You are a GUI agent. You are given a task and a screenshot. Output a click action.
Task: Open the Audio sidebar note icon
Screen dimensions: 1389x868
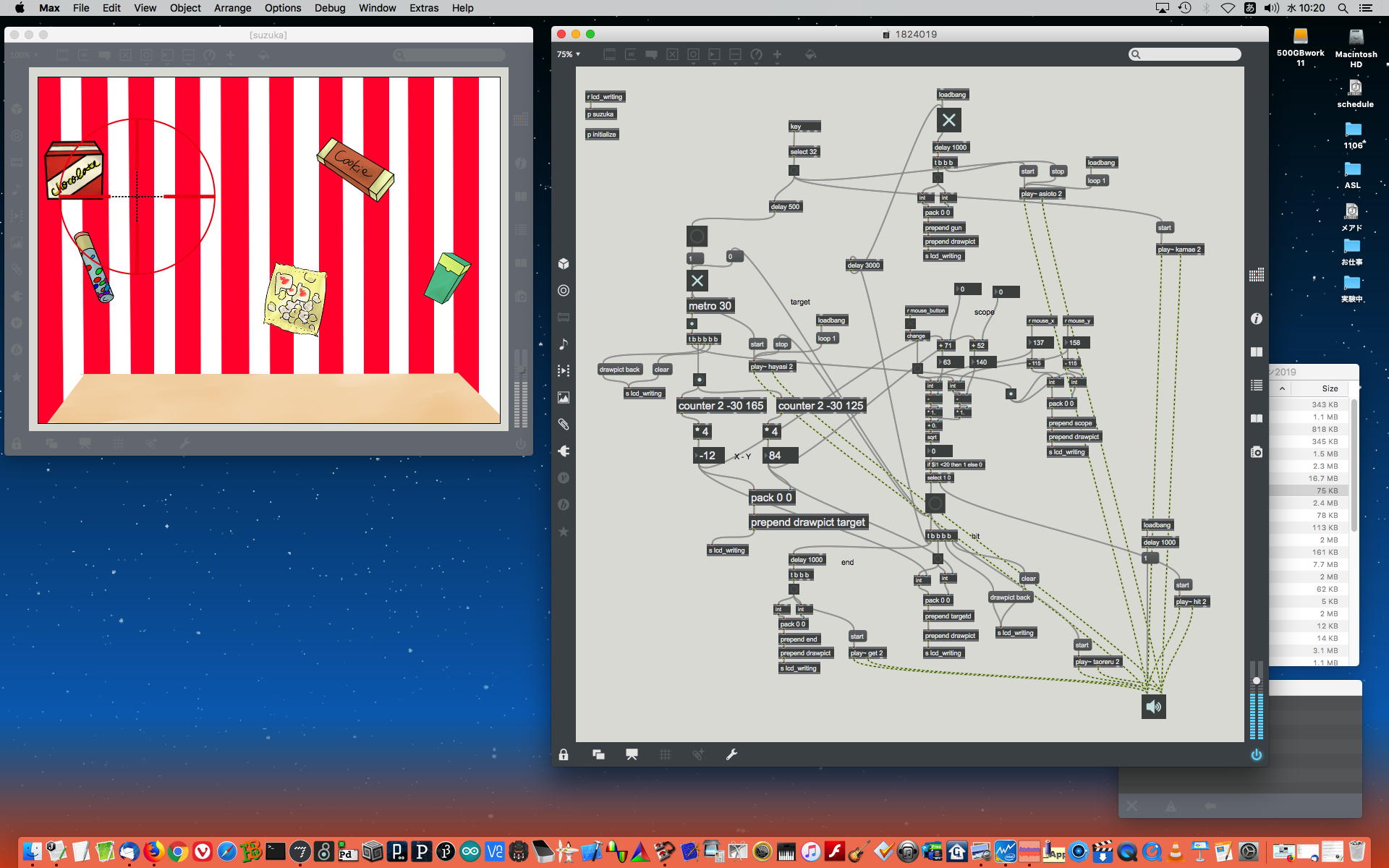tap(564, 344)
